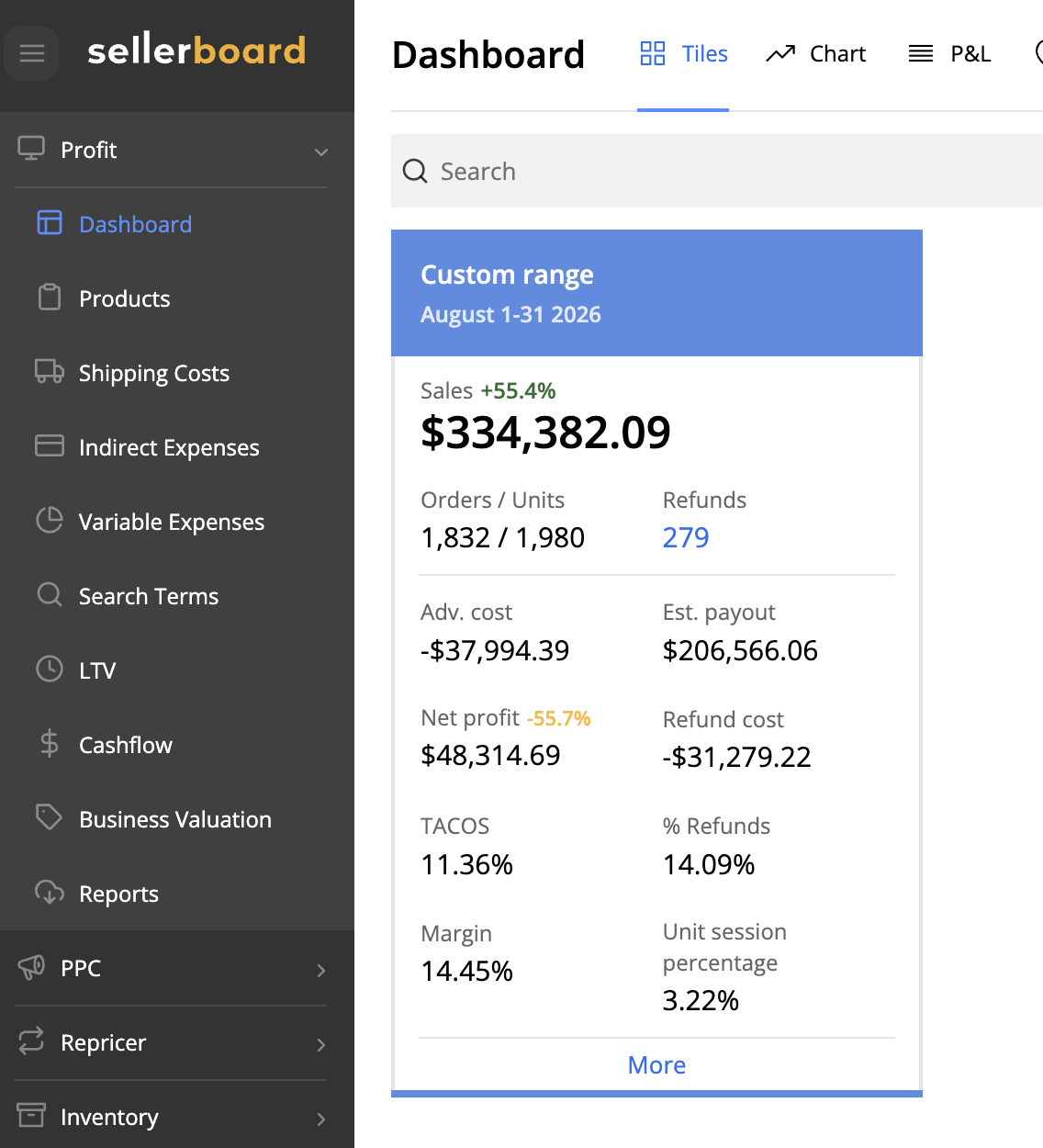Open Variable Expenses page

tap(172, 522)
